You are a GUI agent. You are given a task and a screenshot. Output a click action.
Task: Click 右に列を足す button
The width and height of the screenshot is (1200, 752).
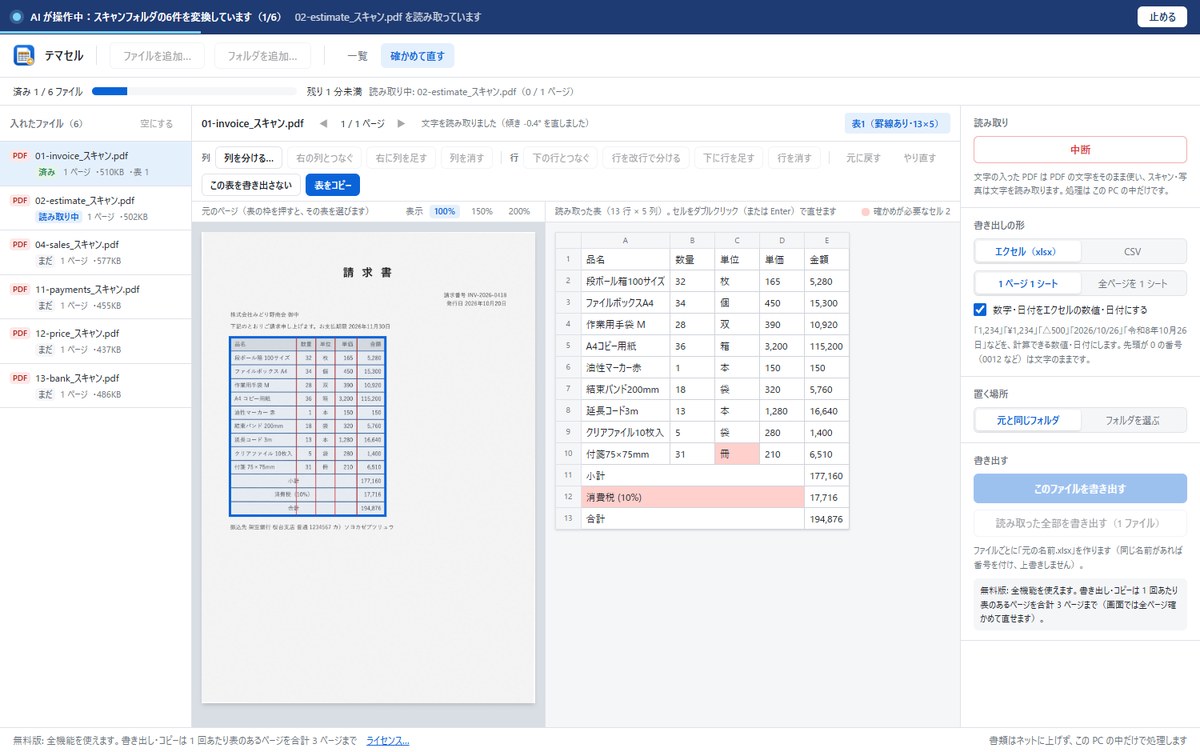402,158
